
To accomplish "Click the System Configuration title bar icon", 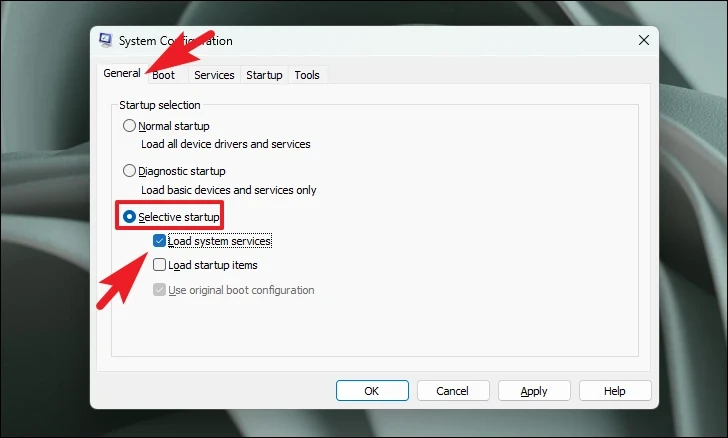I will (x=105, y=40).
